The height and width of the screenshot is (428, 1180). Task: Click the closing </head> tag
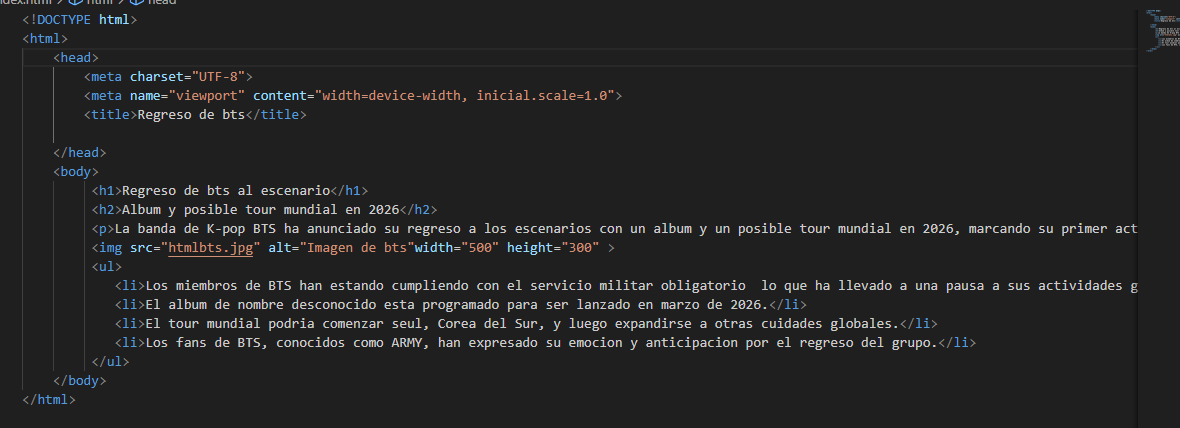pyautogui.click(x=80, y=153)
